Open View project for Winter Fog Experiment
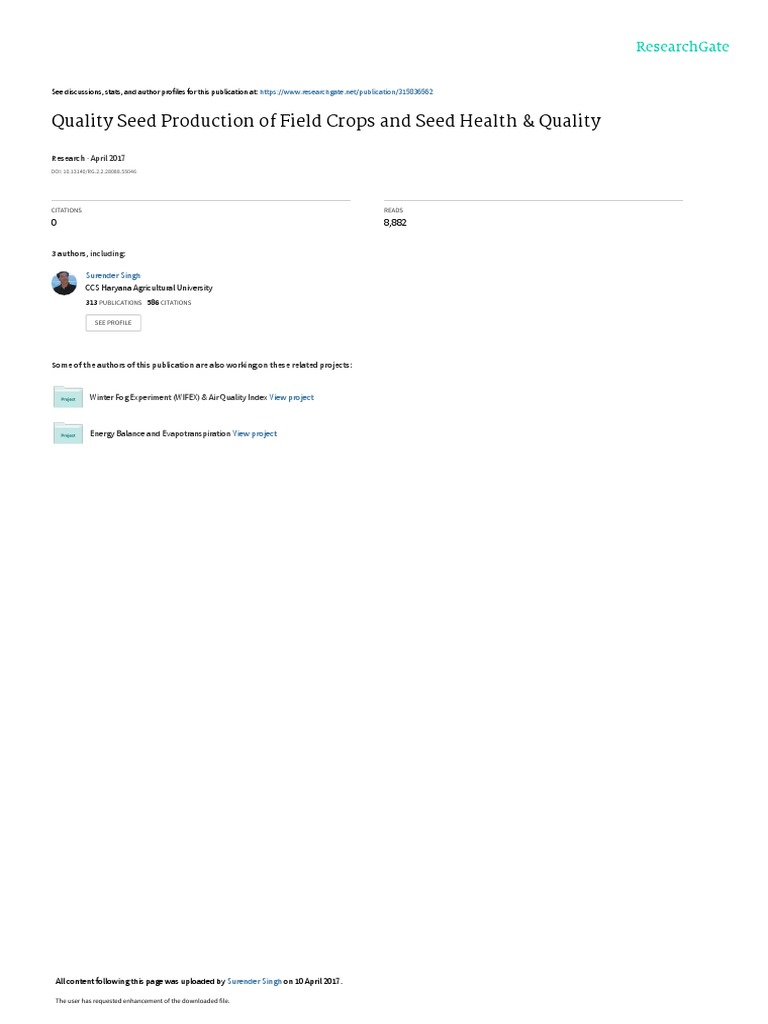The width and height of the screenshot is (768, 1024). [x=291, y=397]
